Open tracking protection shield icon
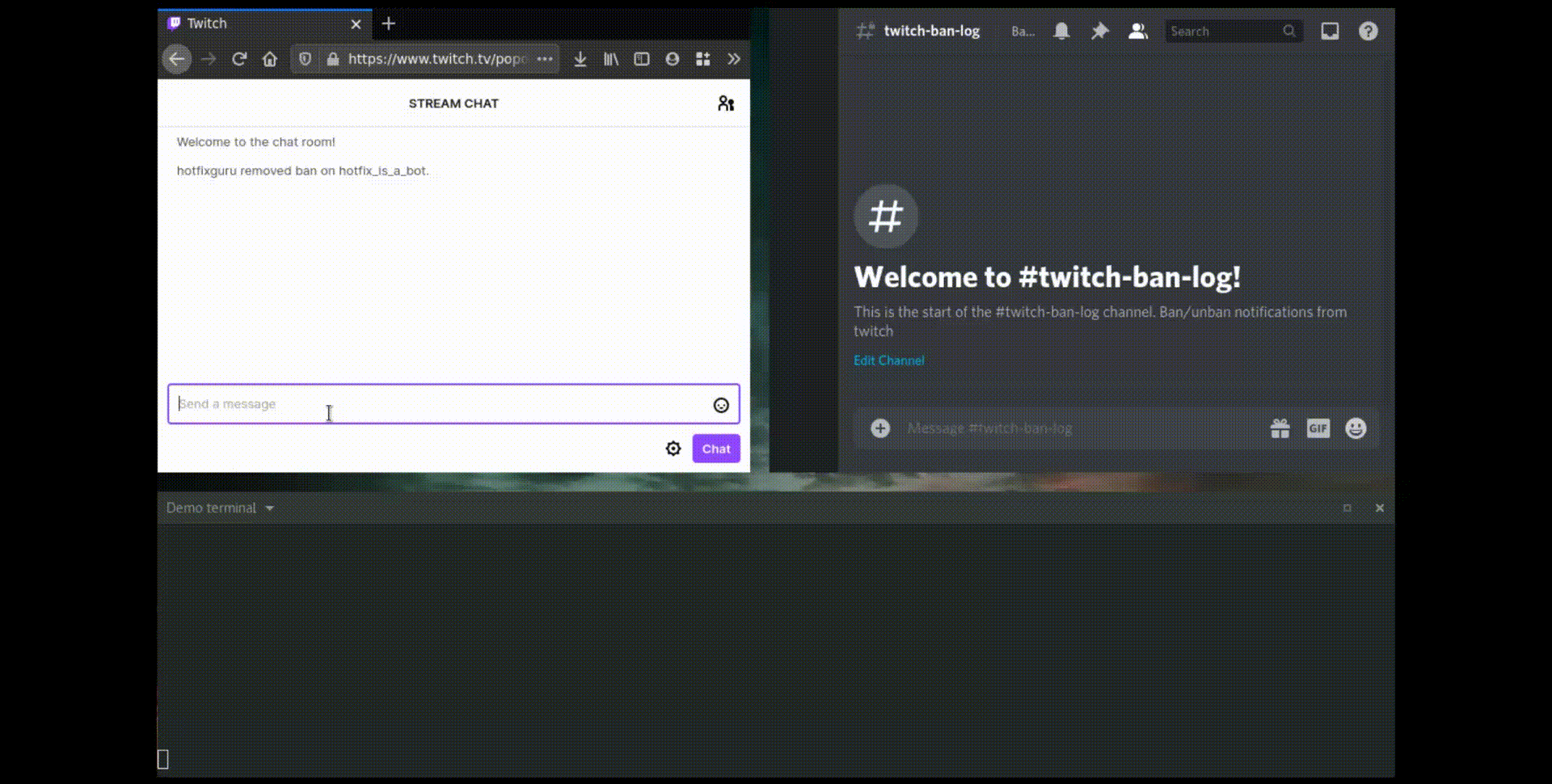The width and height of the screenshot is (1552, 784). [305, 59]
